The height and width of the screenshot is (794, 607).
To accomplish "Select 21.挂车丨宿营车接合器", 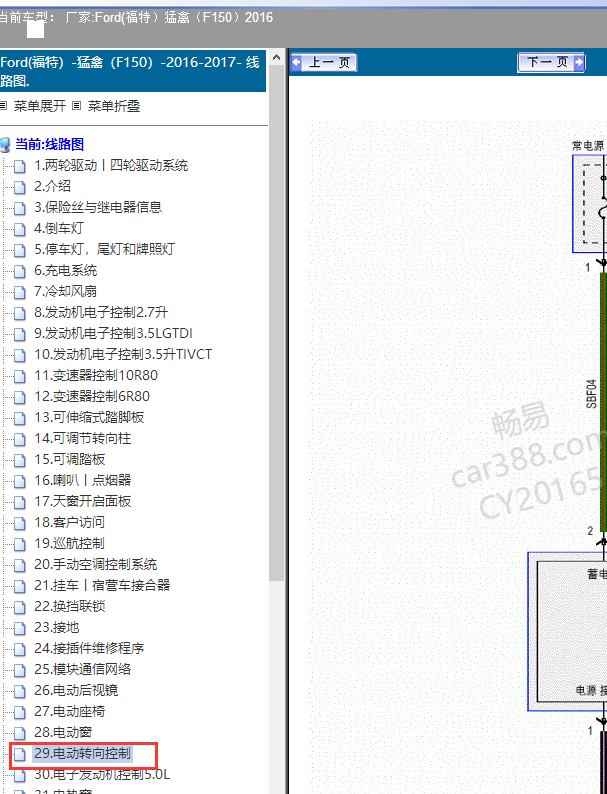I will coord(102,585).
